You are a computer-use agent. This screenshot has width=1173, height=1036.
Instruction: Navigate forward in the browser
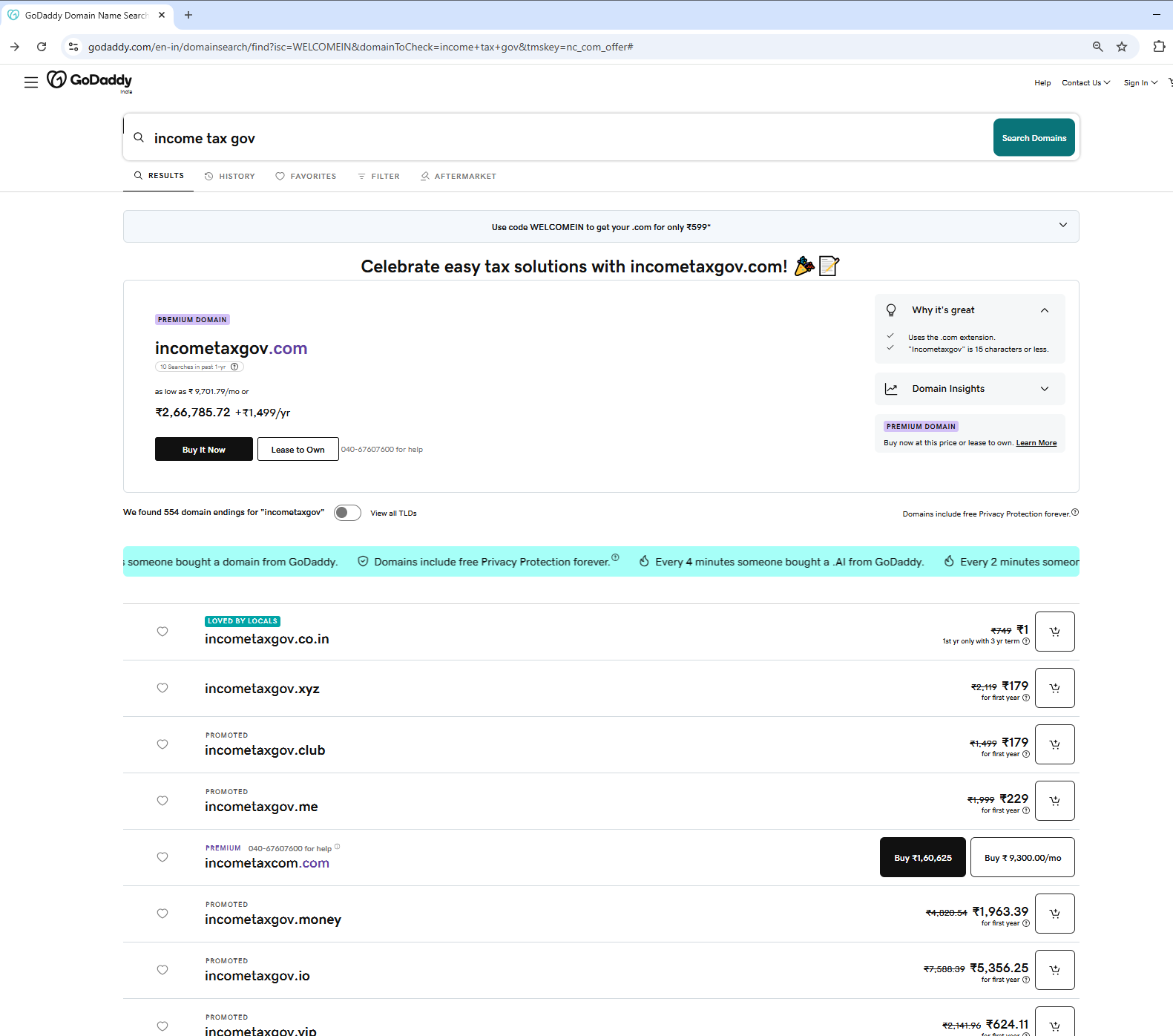tap(15, 47)
